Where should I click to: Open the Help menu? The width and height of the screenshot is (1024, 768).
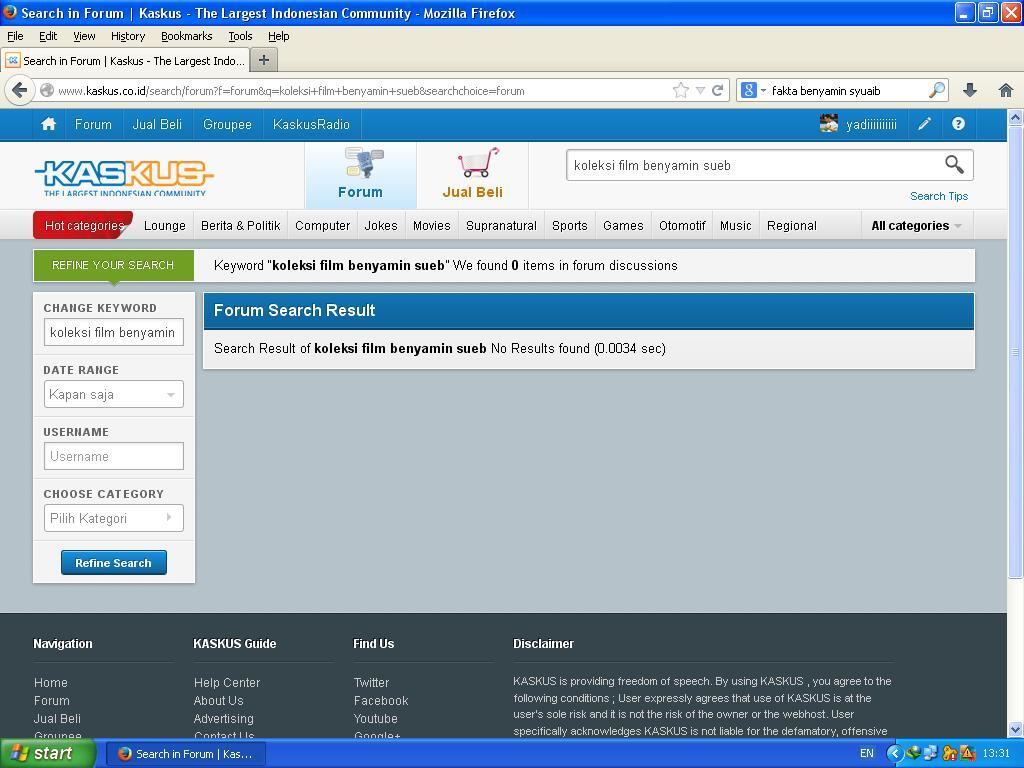point(279,36)
